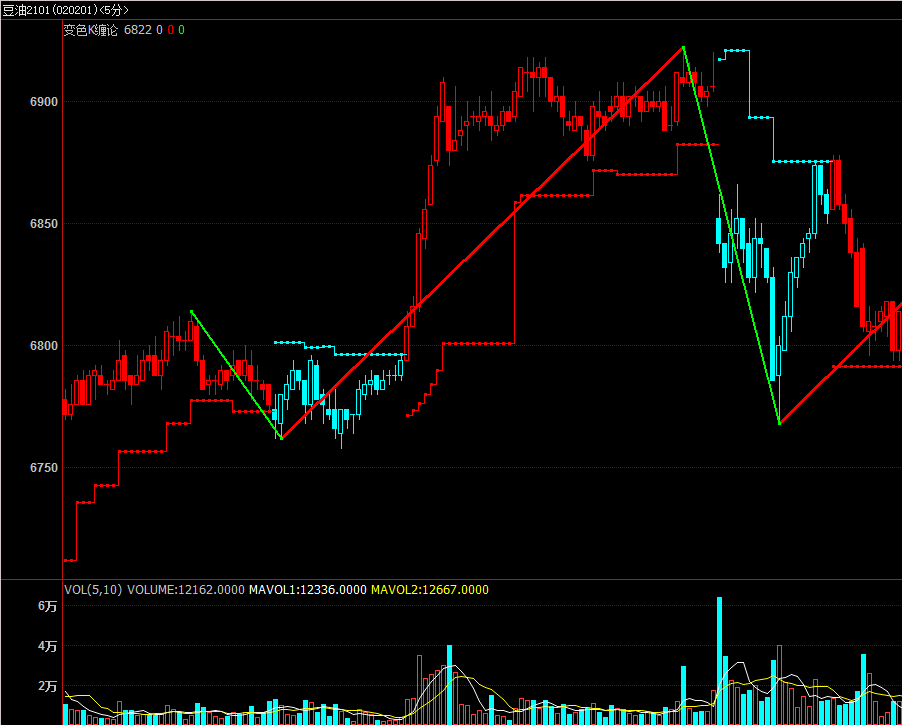Click the 6850 price axis label
Screen dimensions: 902x725
[x=44, y=224]
